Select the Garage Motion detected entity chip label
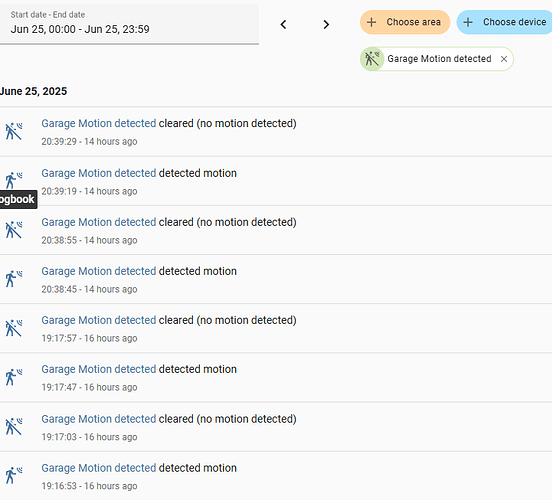 (439, 59)
